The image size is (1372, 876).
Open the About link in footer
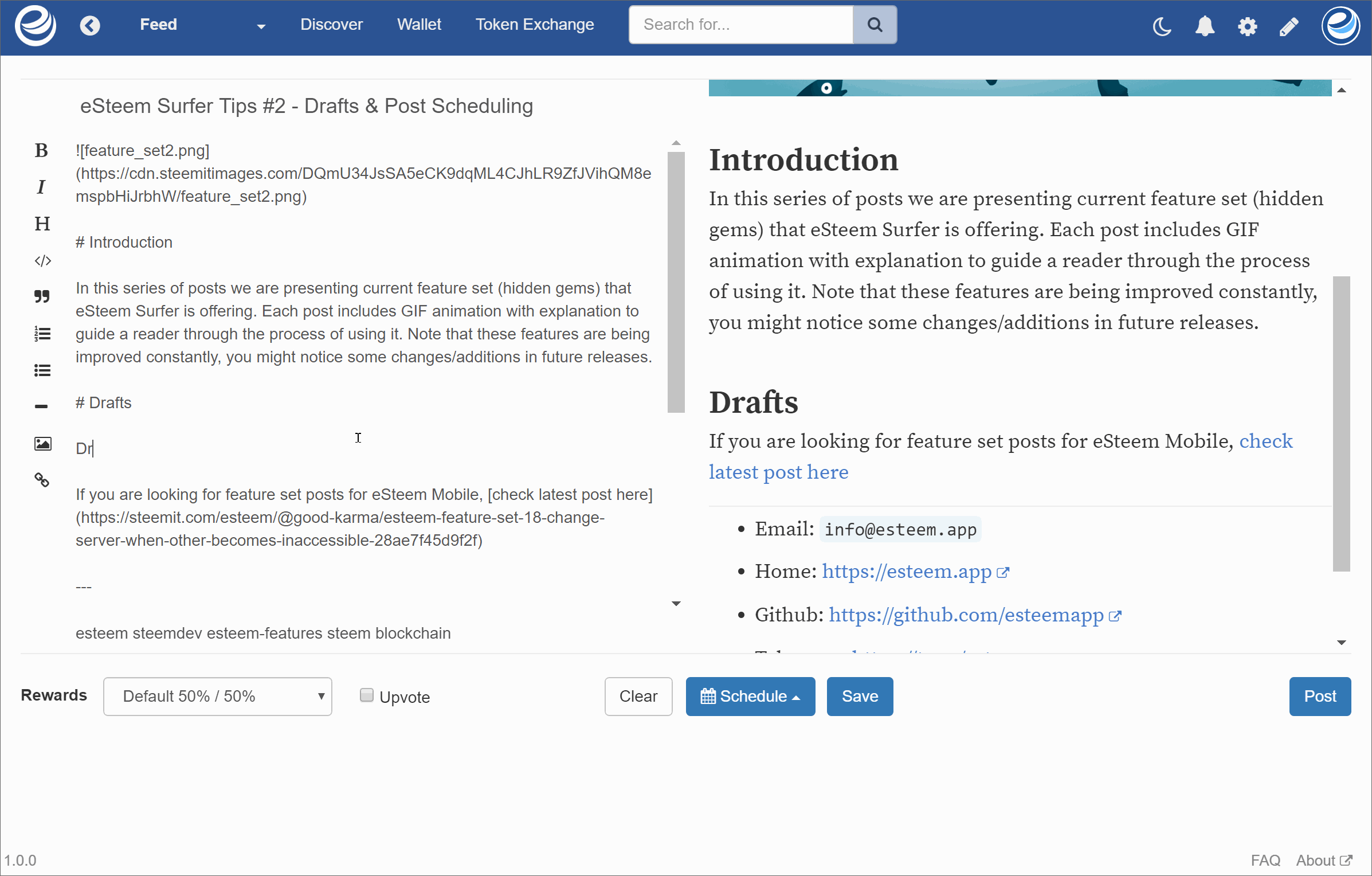1324,861
